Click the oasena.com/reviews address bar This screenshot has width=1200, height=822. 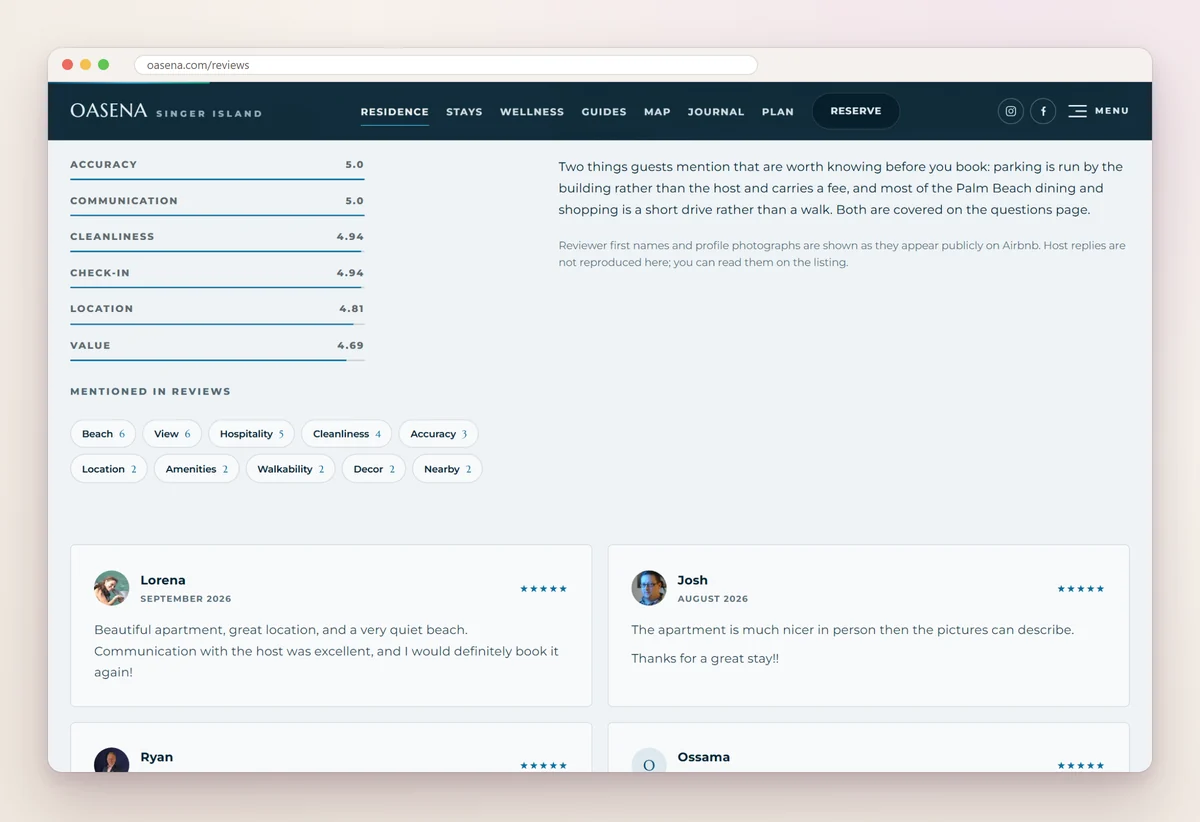tap(446, 65)
